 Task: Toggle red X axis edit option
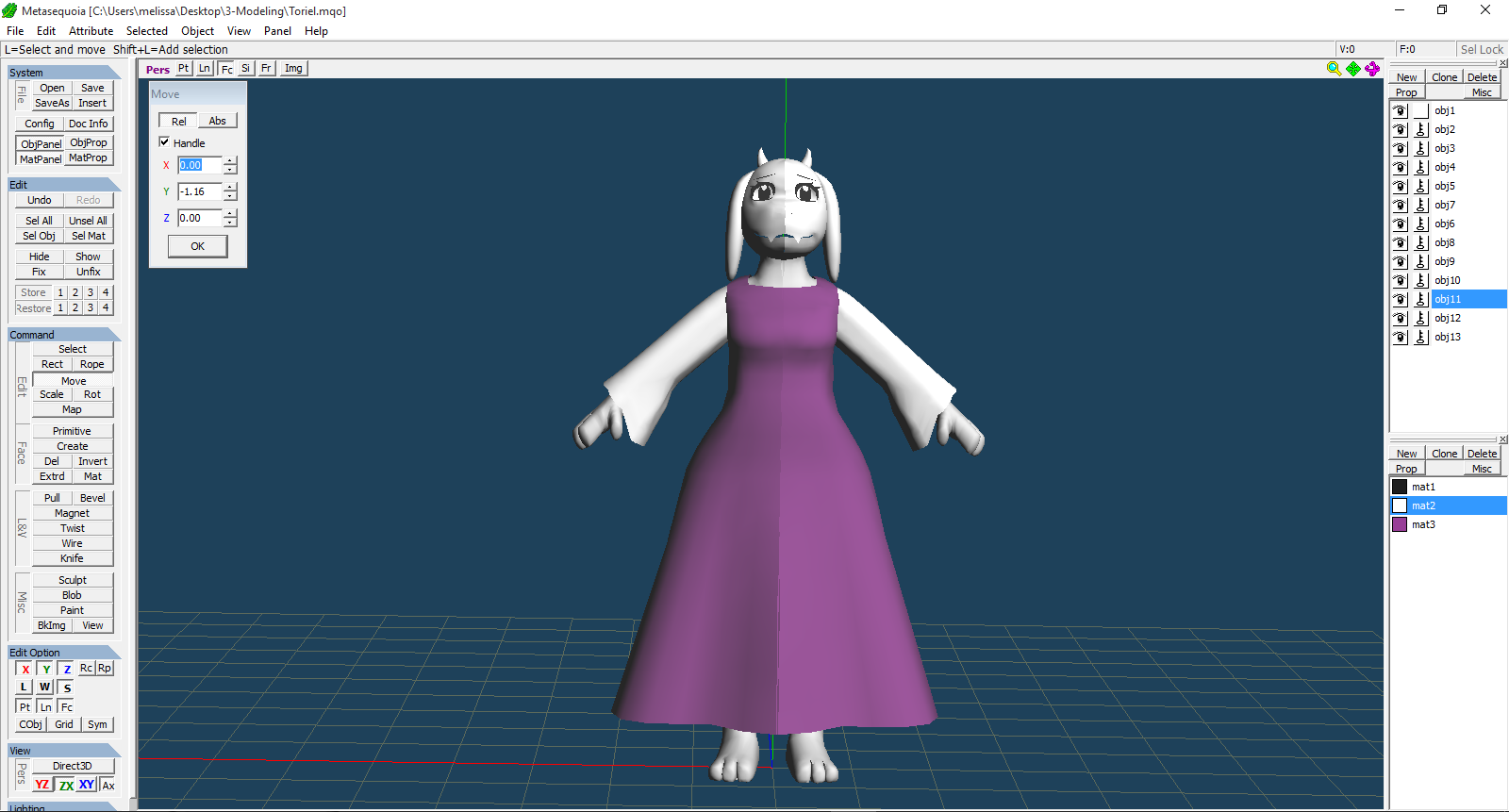point(25,669)
